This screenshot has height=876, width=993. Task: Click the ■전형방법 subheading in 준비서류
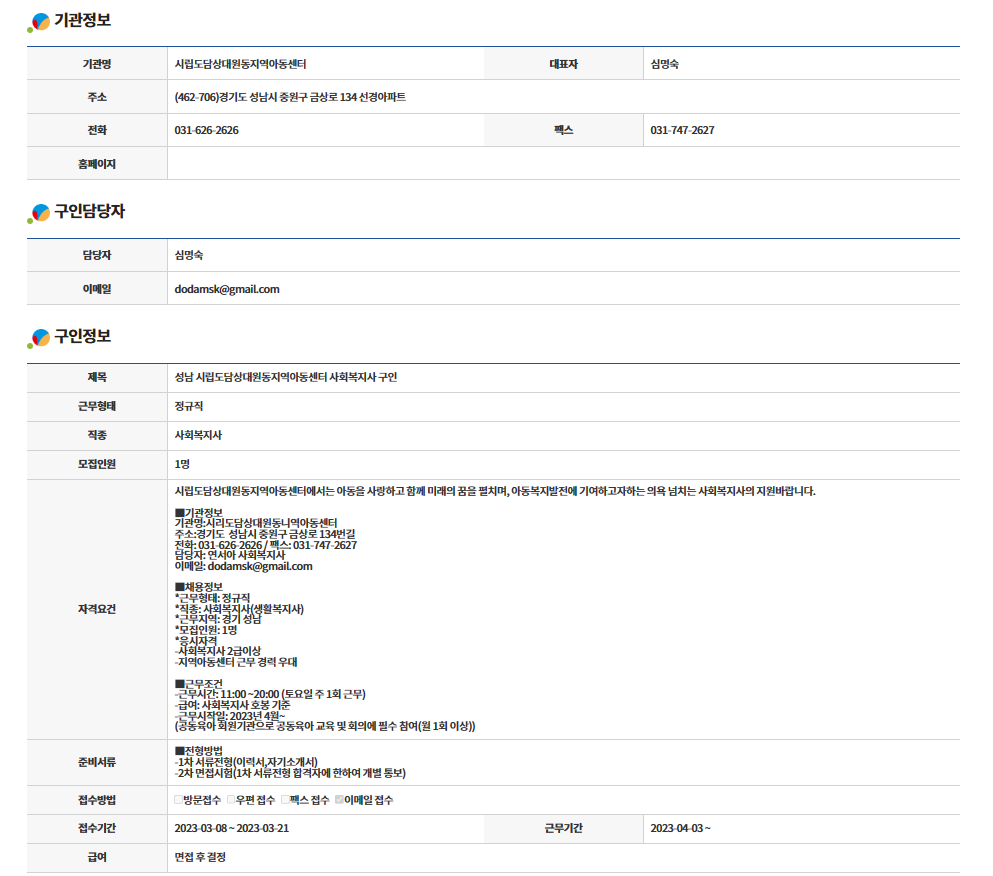pos(199,751)
